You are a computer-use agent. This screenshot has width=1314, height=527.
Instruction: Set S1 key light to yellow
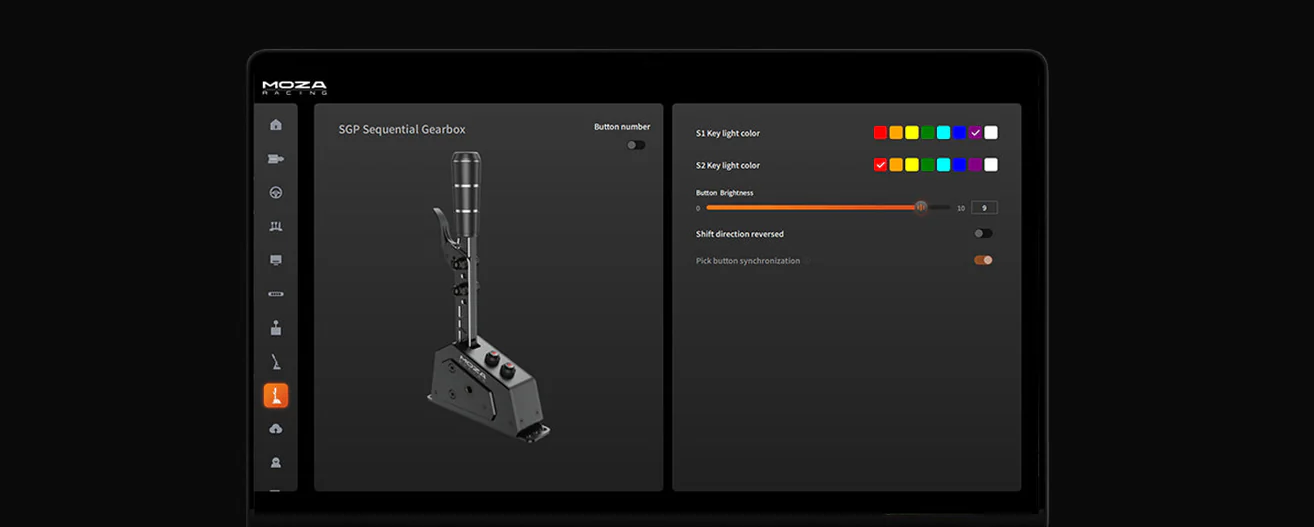pos(912,133)
